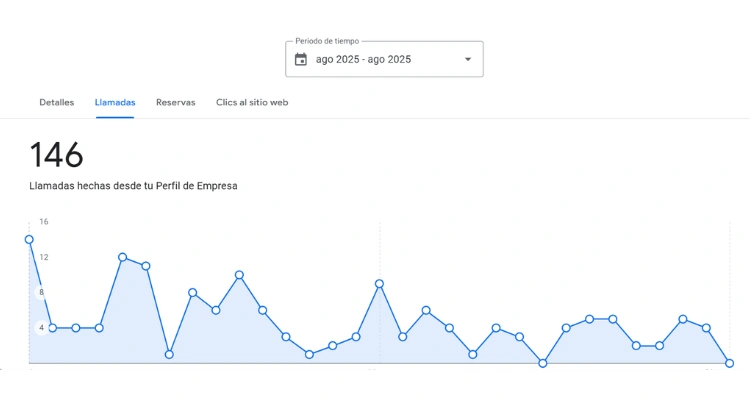Expand the dropdown arrow of Periodo de tiempo

[467, 60]
